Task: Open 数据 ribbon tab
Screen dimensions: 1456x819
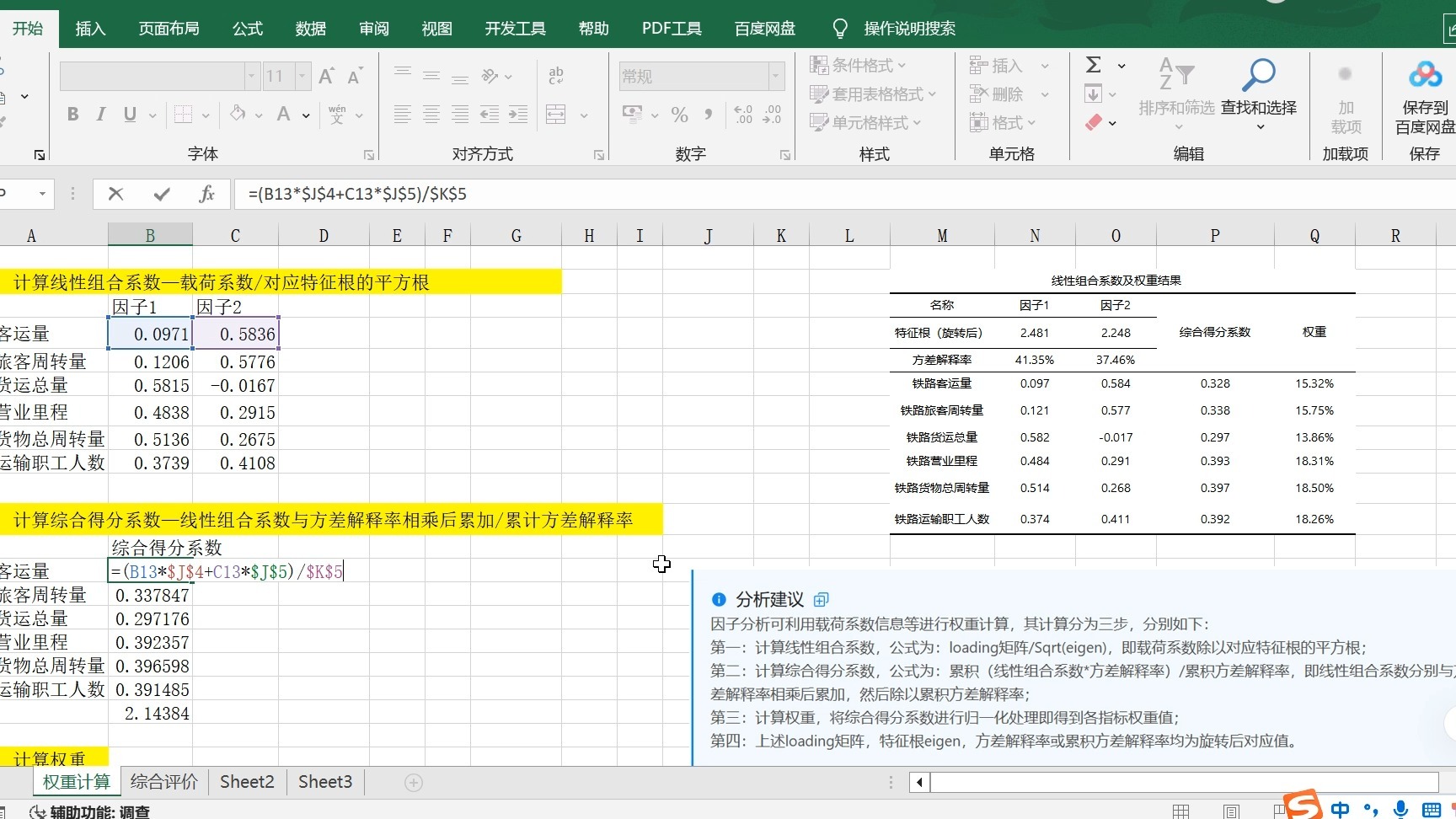Action: point(311,29)
